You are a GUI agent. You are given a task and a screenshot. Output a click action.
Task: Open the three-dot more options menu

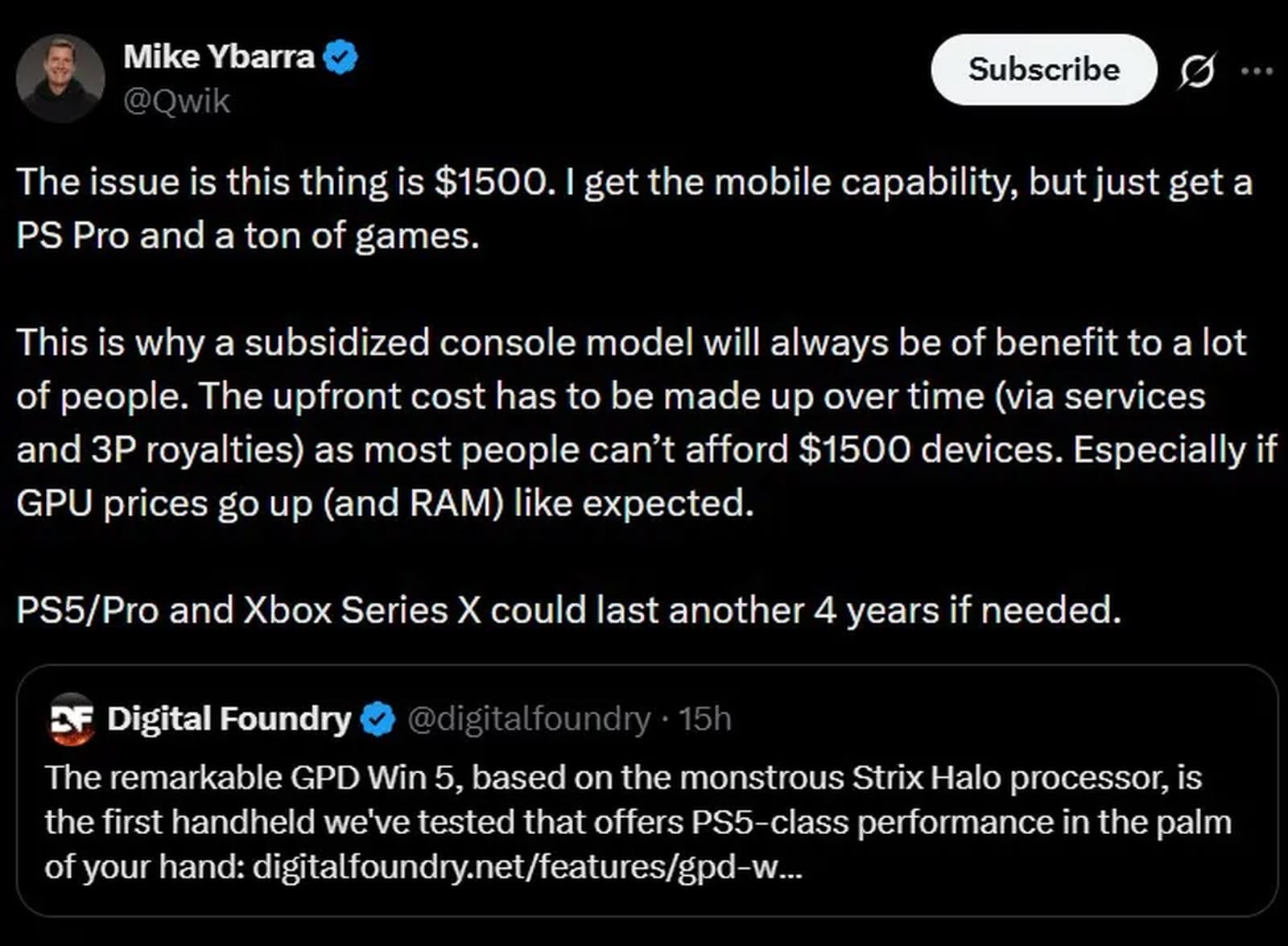pos(1257,71)
